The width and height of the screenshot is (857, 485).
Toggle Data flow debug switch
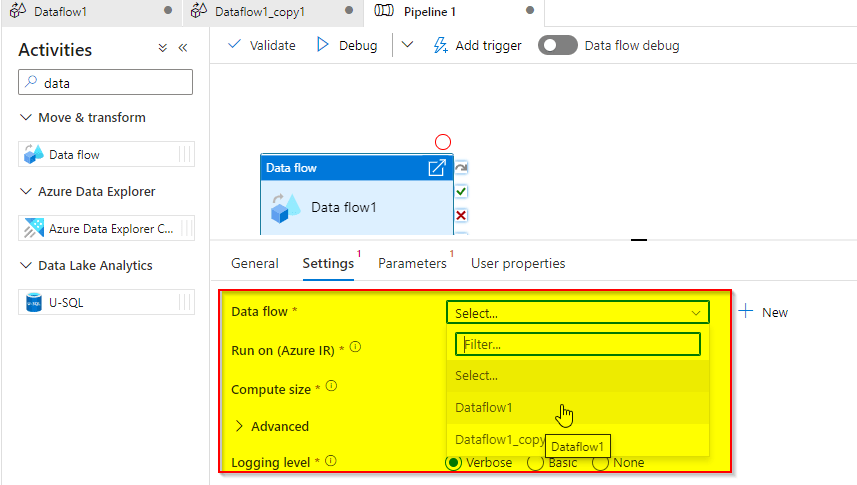click(x=557, y=45)
